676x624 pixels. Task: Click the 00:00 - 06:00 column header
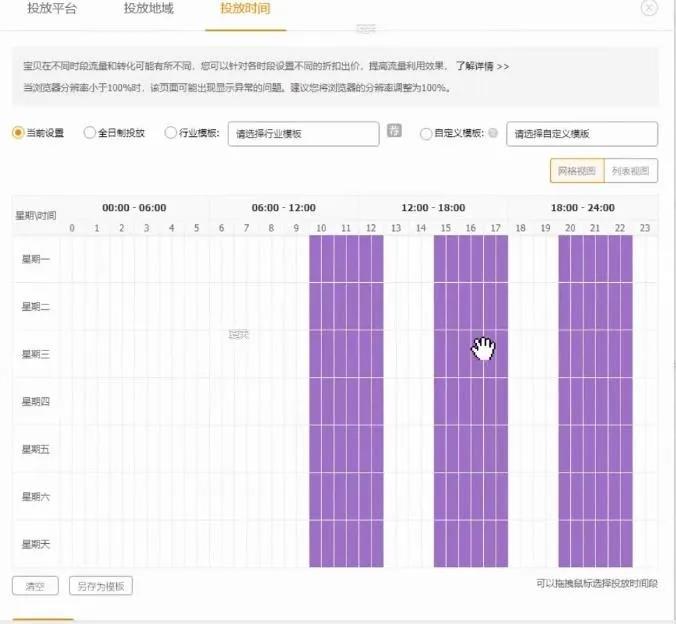click(134, 208)
